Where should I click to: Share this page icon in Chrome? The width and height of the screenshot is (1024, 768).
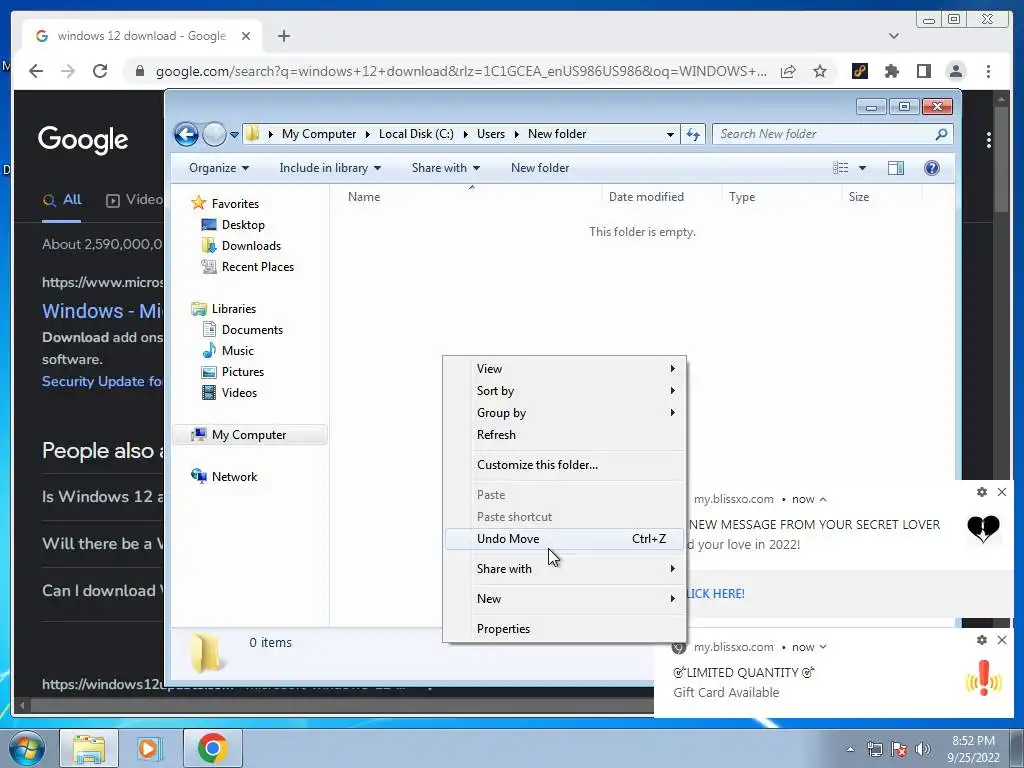point(788,71)
